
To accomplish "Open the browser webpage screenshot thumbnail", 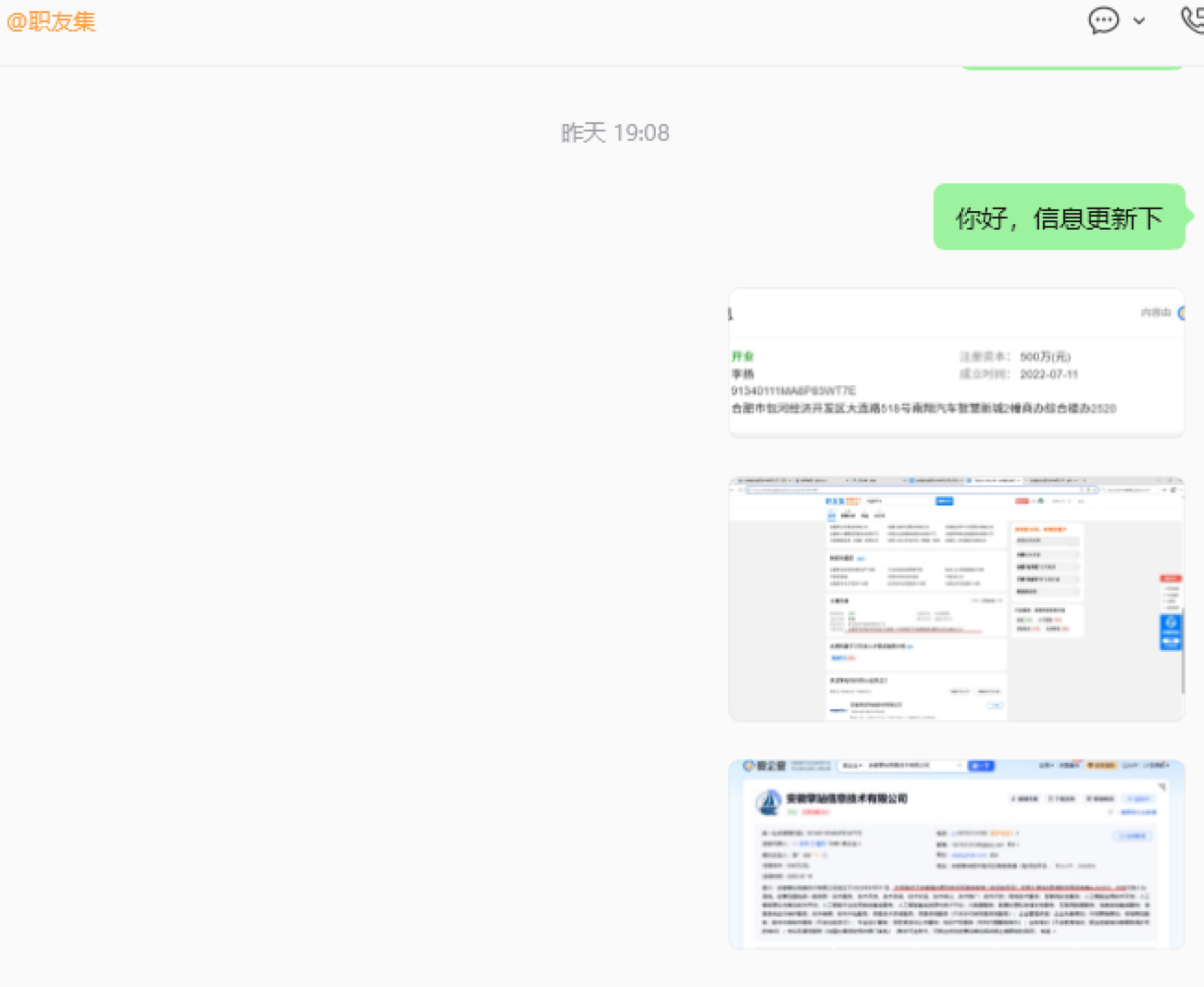I will click(x=957, y=598).
